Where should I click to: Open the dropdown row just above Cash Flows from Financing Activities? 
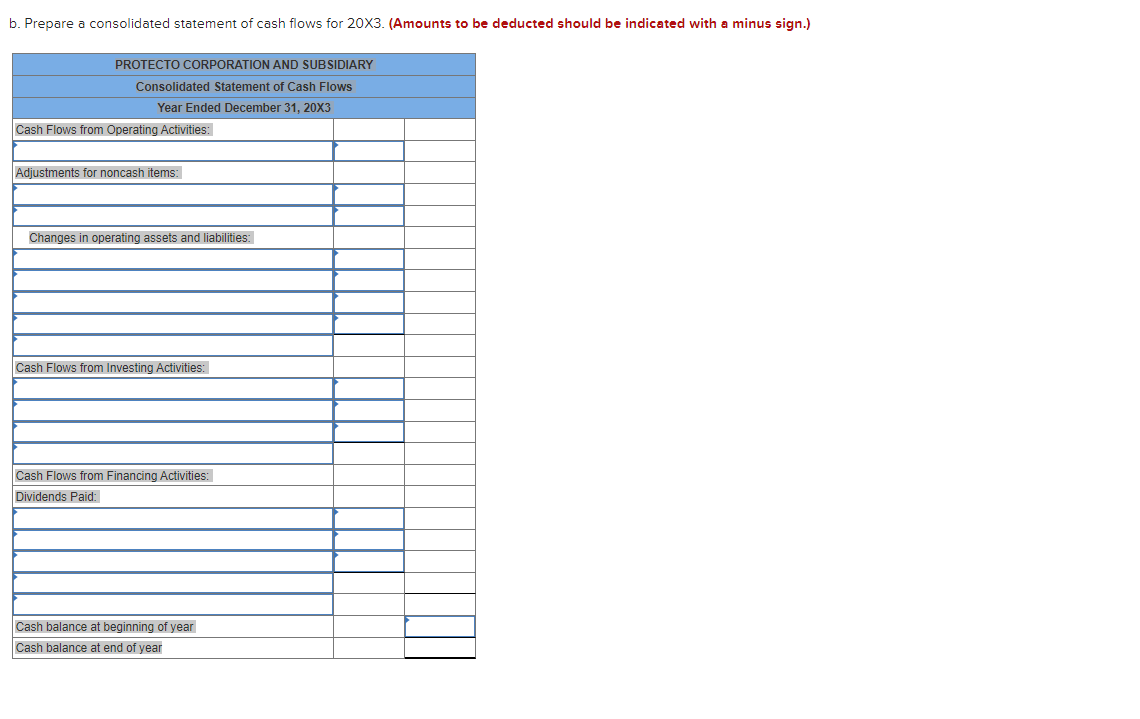(x=173, y=454)
